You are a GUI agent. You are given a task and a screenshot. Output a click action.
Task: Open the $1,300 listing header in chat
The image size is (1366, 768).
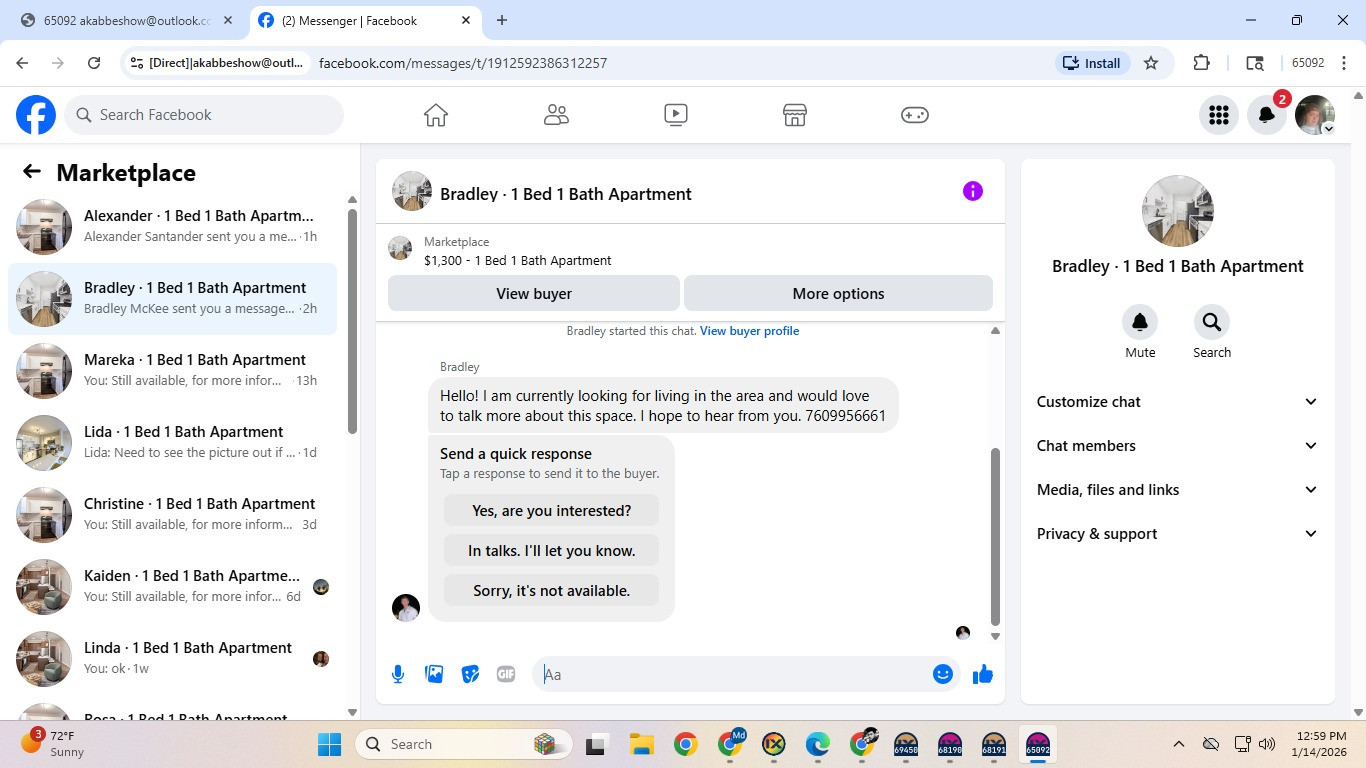[x=690, y=251]
